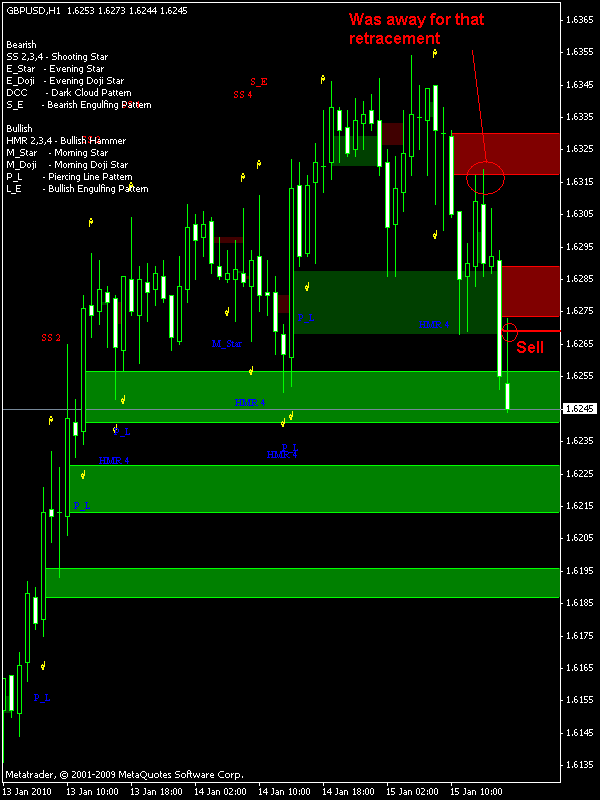
Task: Click the legend line 'P_L - Piercing Line Pattern'
Action: pos(70,177)
